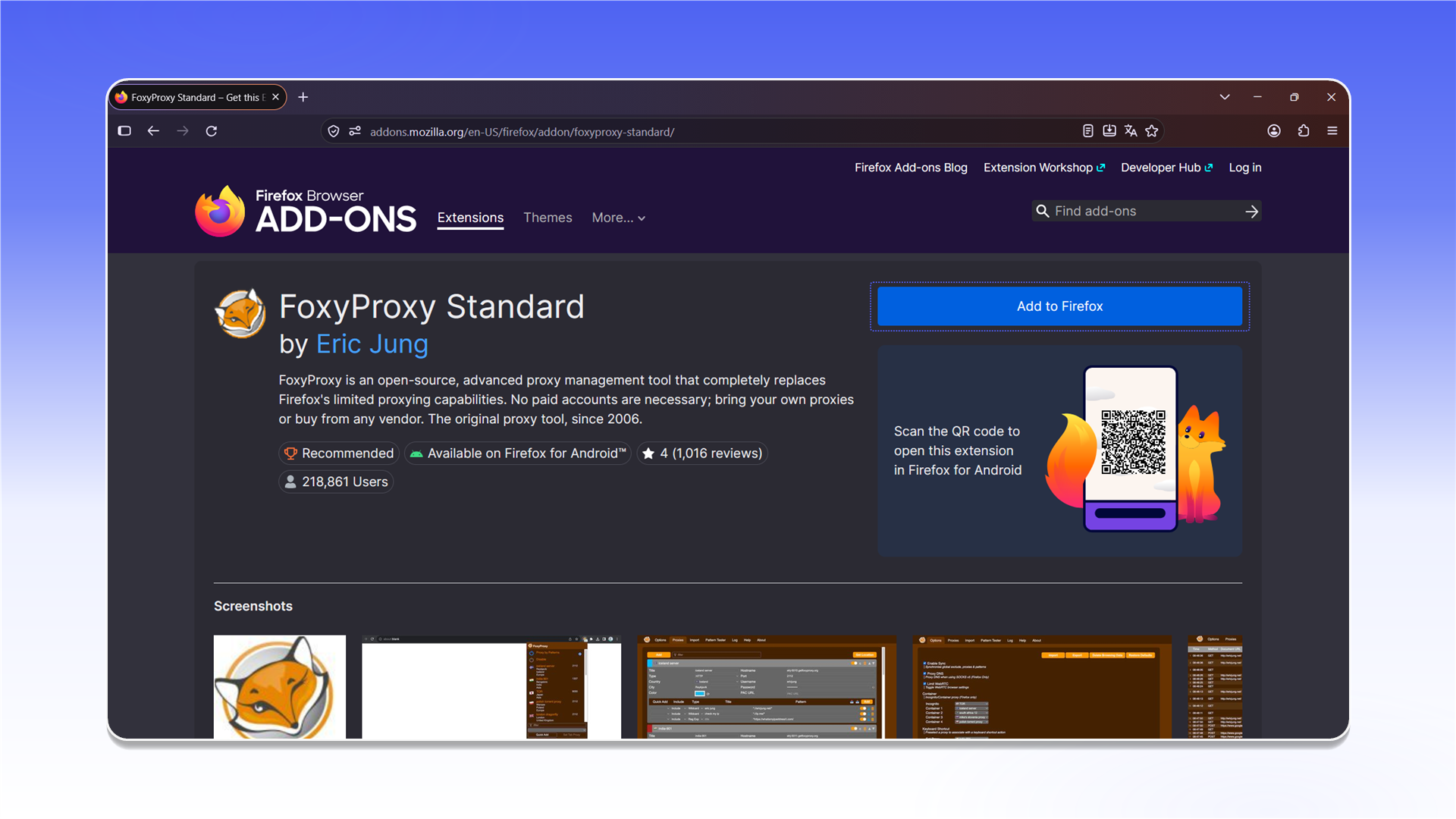Screen dimensions: 1456x819
Task: Open the translate page icon
Action: pos(1131,131)
